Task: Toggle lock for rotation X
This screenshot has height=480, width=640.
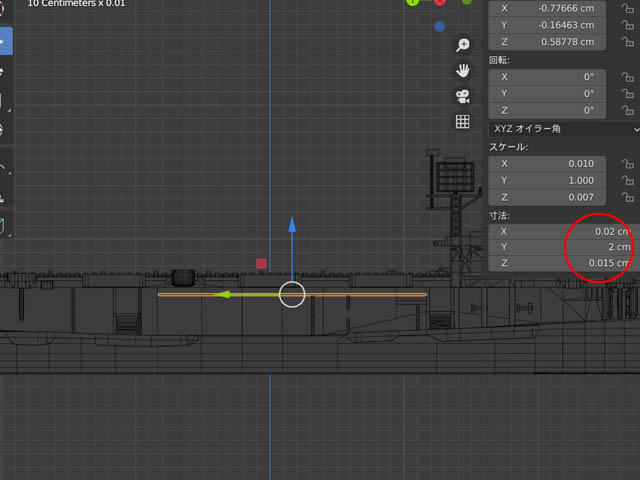Action: point(627,77)
